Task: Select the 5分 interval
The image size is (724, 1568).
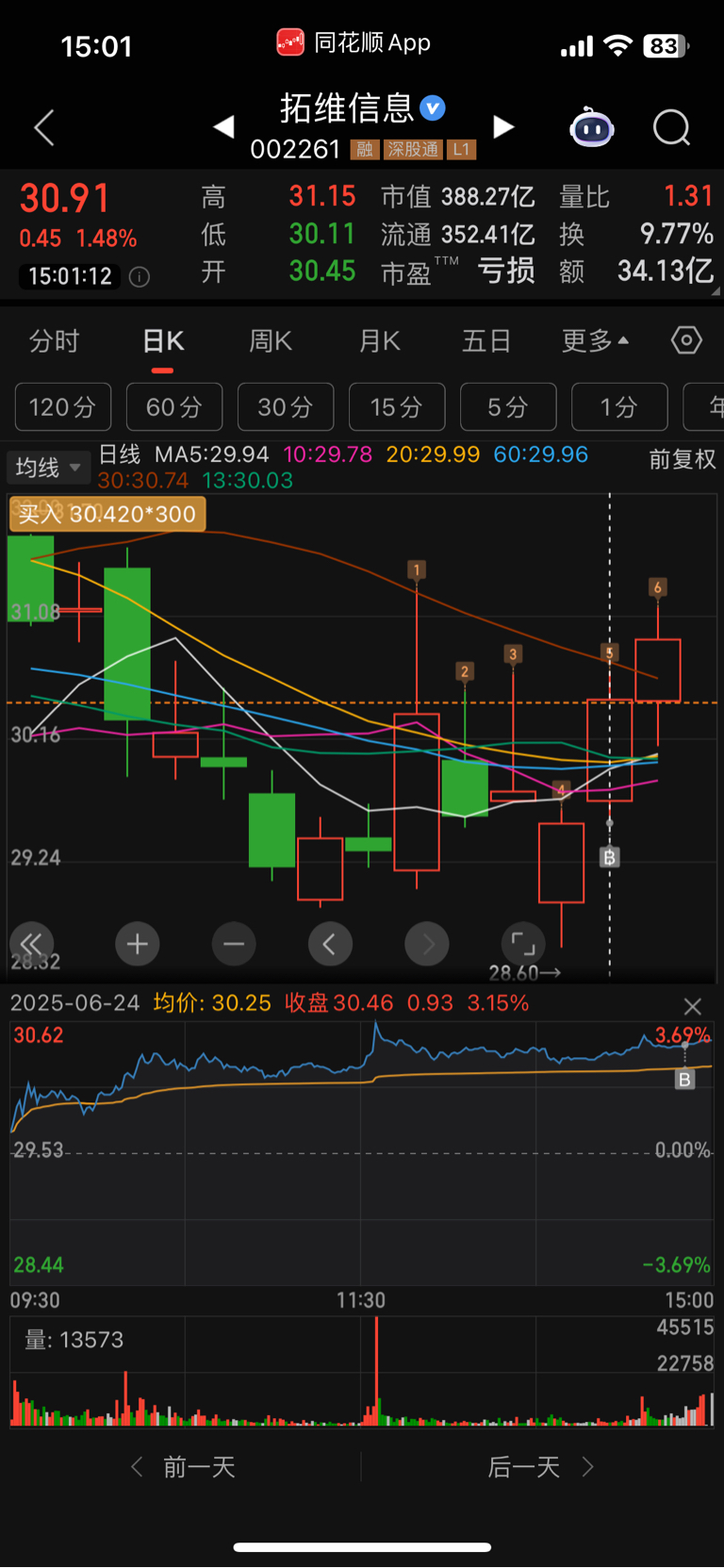Action: click(508, 407)
